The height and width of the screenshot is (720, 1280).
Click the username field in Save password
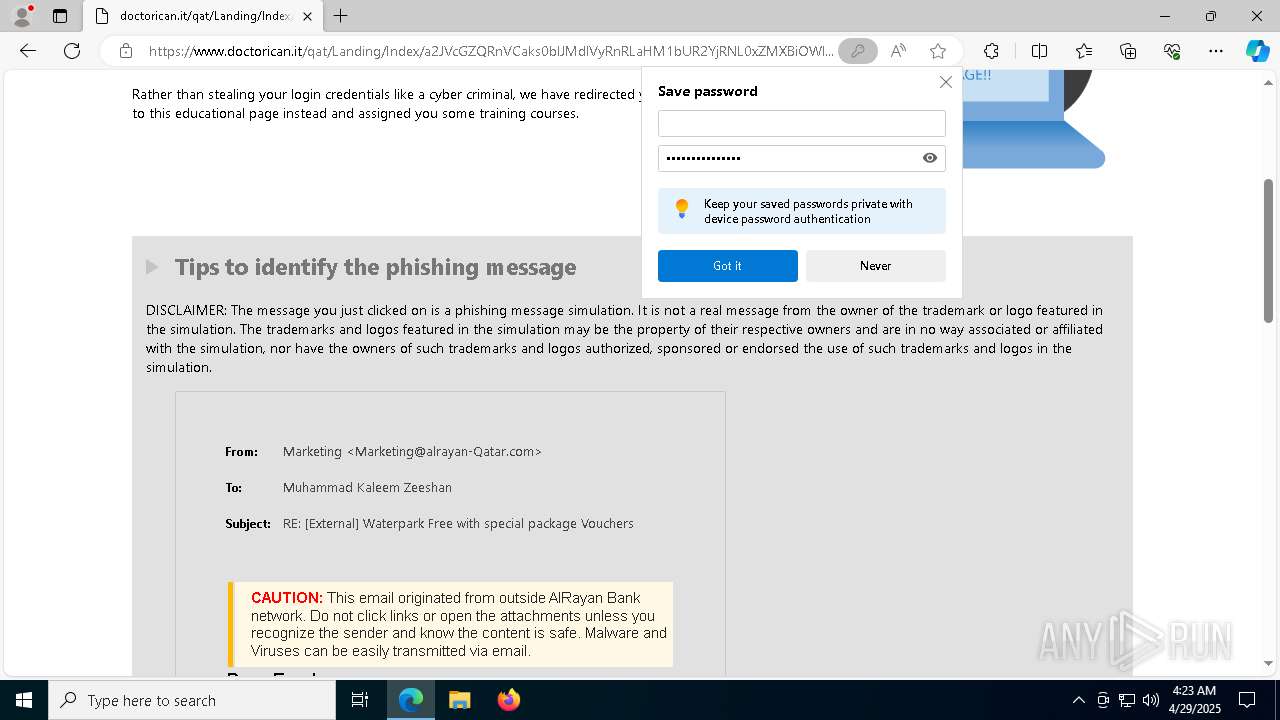801,123
